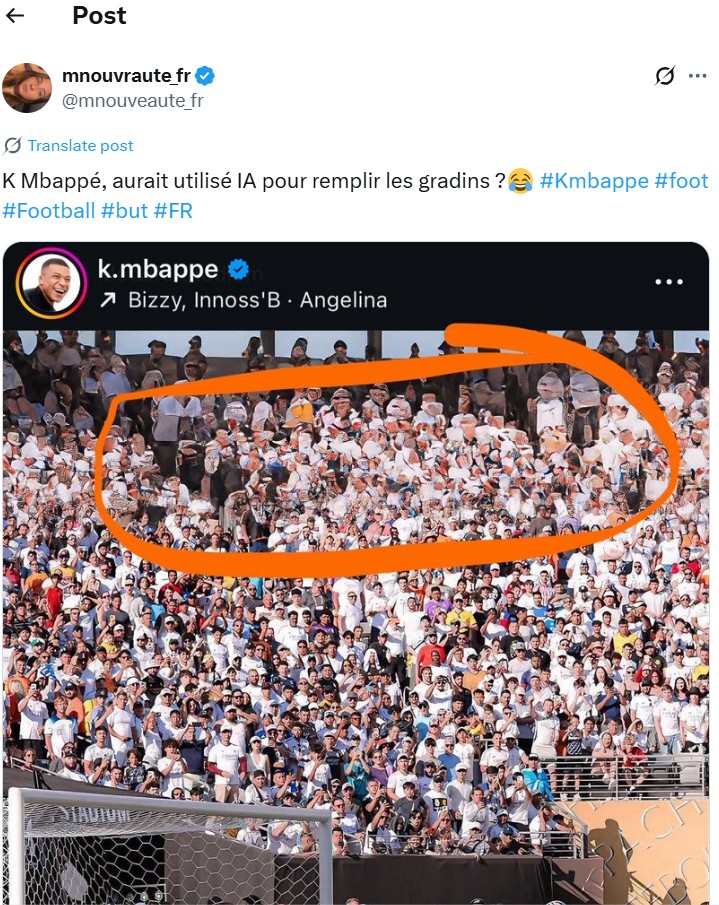Click the Grok icon beside Translate post
This screenshot has height=905, width=719.
tap(12, 145)
